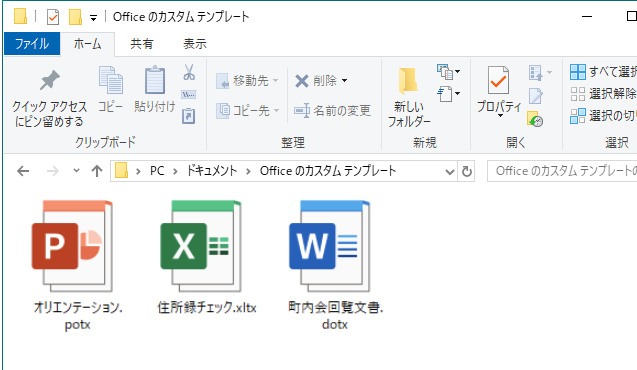Switch to the View (表示) tab

click(x=195, y=43)
